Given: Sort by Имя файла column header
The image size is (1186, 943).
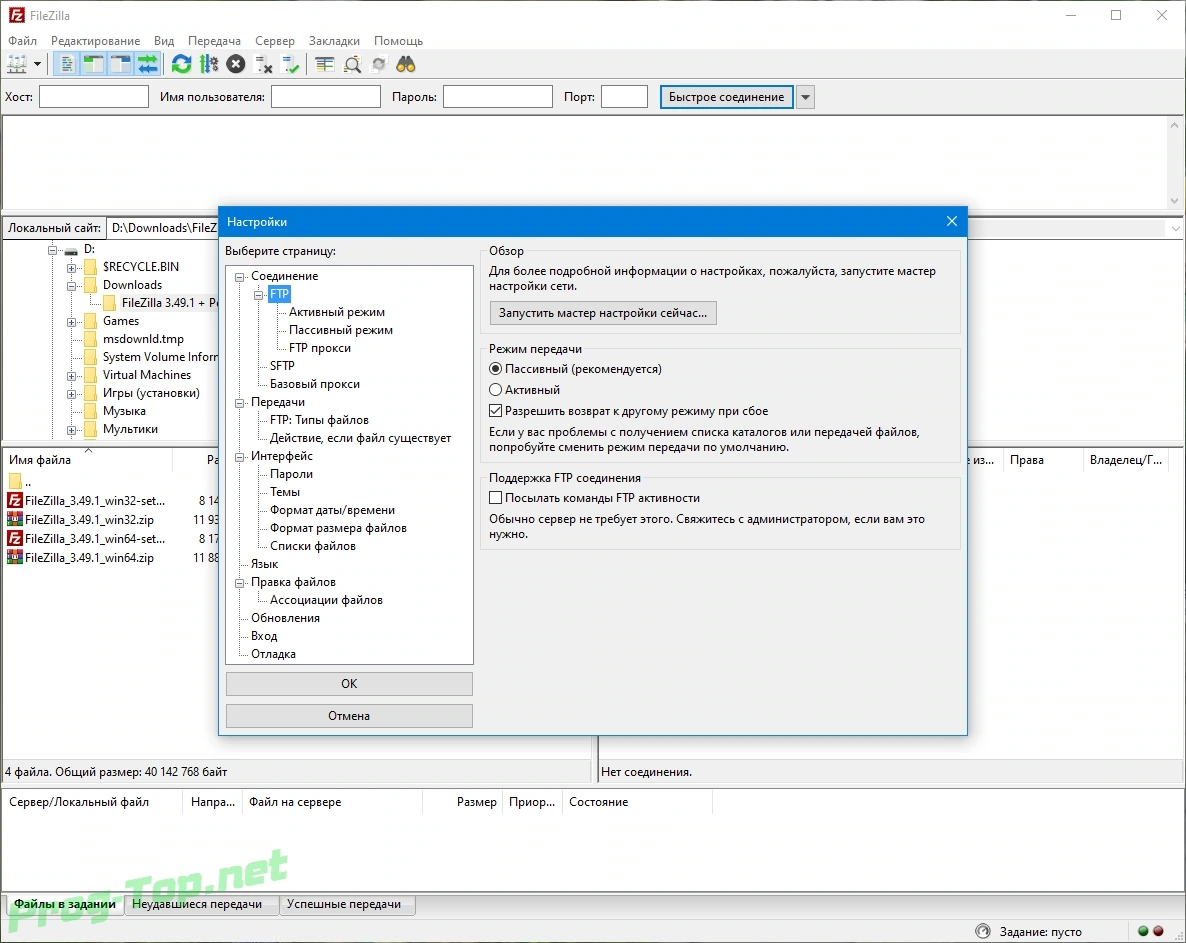Looking at the screenshot, I should 88,460.
